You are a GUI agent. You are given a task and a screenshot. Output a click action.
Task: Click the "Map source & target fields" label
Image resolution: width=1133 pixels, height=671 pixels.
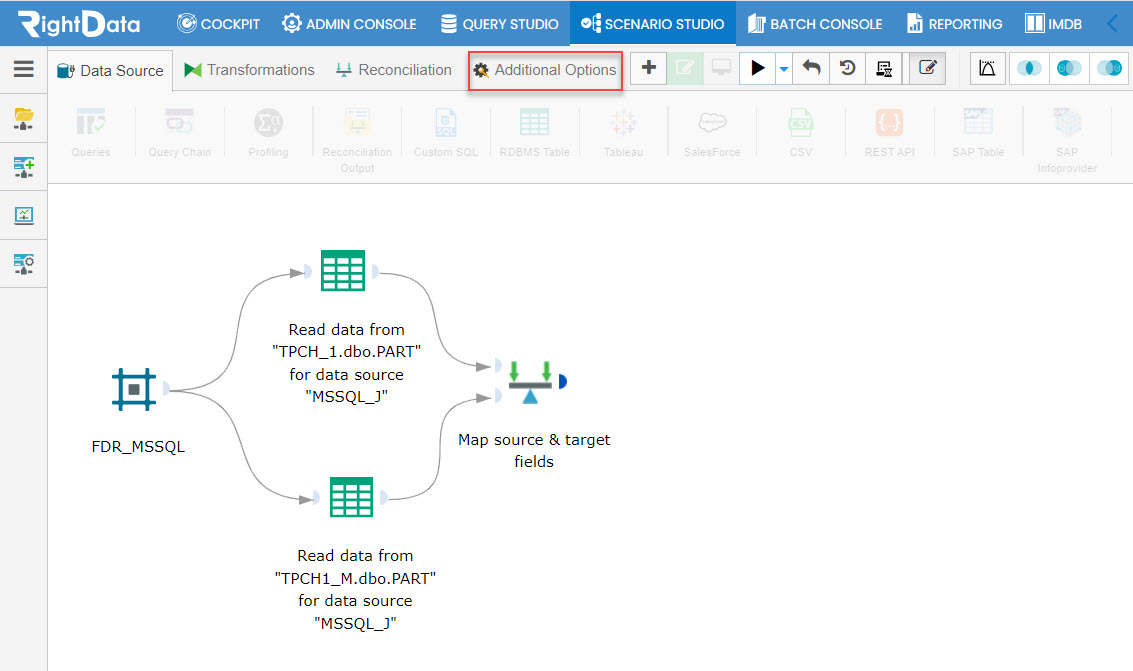coord(534,450)
